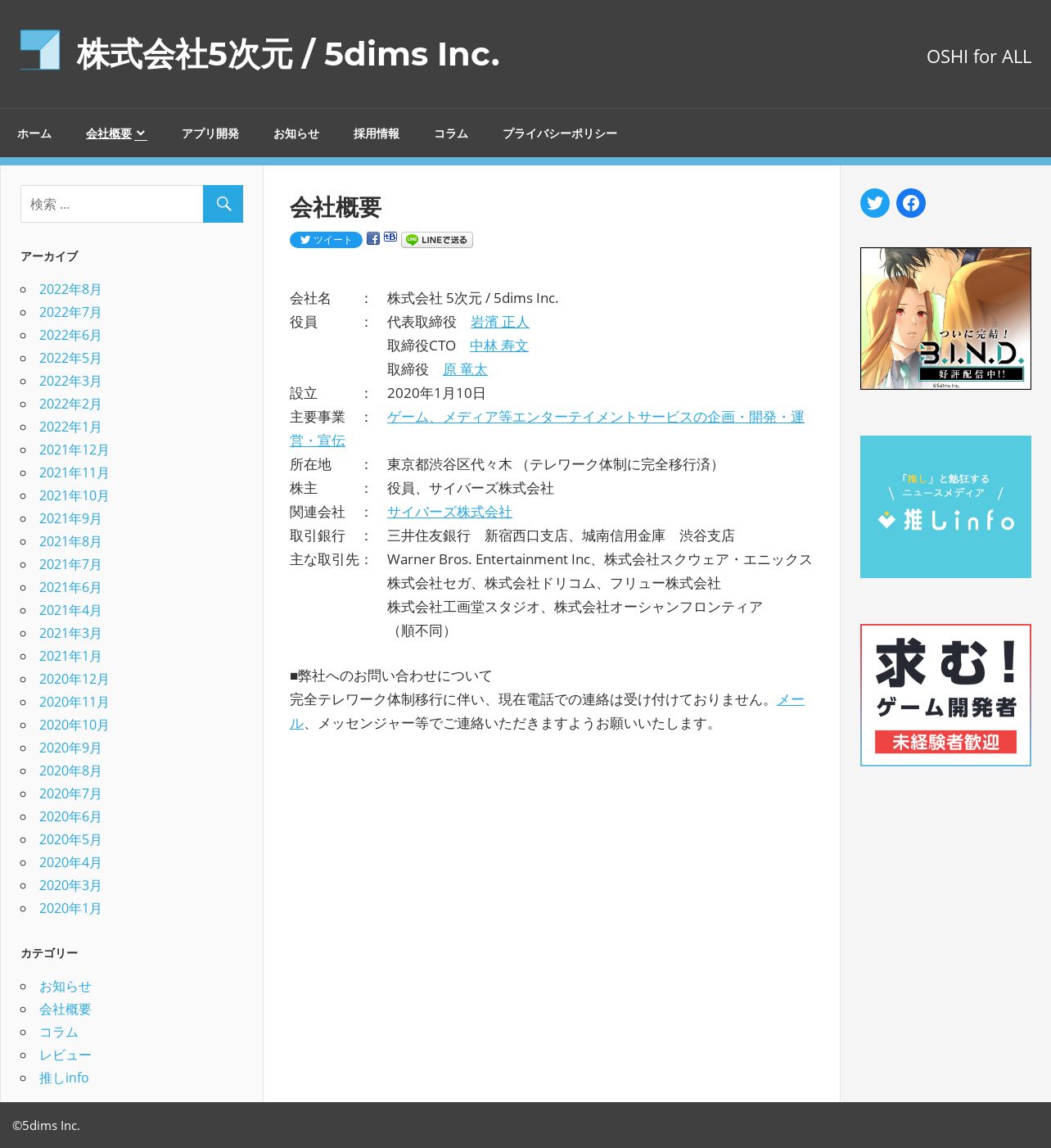Open archive 2022年6月

click(70, 335)
